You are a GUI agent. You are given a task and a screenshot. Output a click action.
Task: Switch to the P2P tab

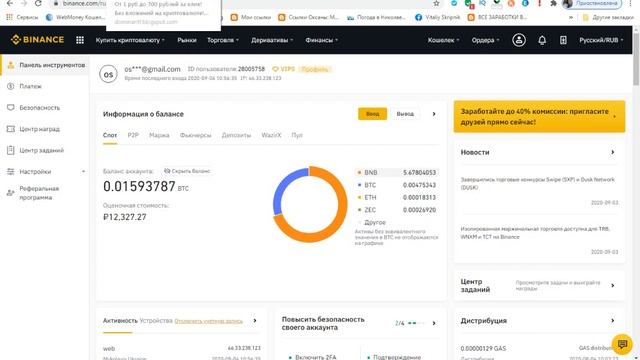click(133, 135)
